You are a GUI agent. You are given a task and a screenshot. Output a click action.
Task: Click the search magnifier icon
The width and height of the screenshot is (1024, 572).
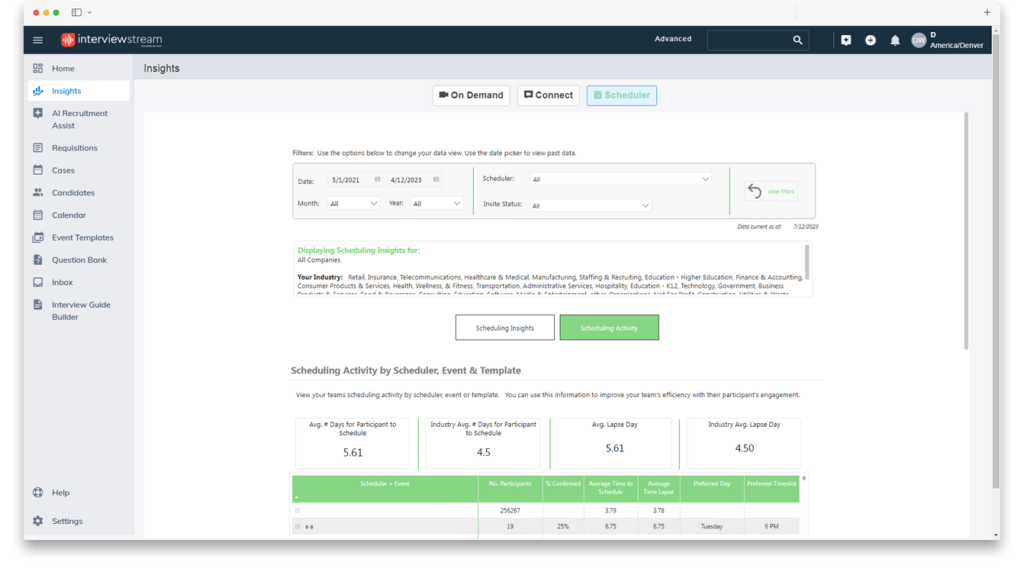pos(797,40)
